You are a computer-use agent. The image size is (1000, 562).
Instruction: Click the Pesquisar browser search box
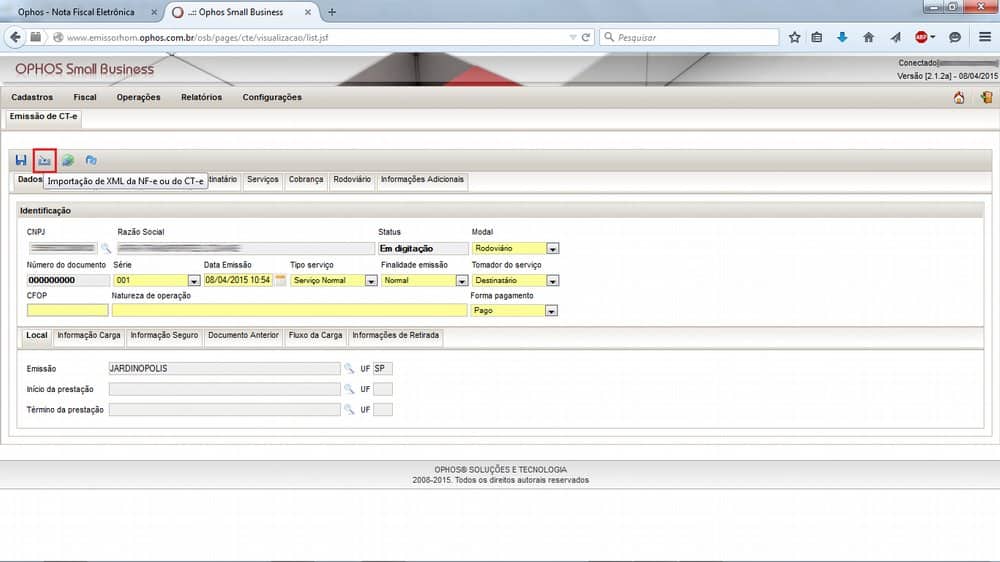pyautogui.click(x=689, y=38)
